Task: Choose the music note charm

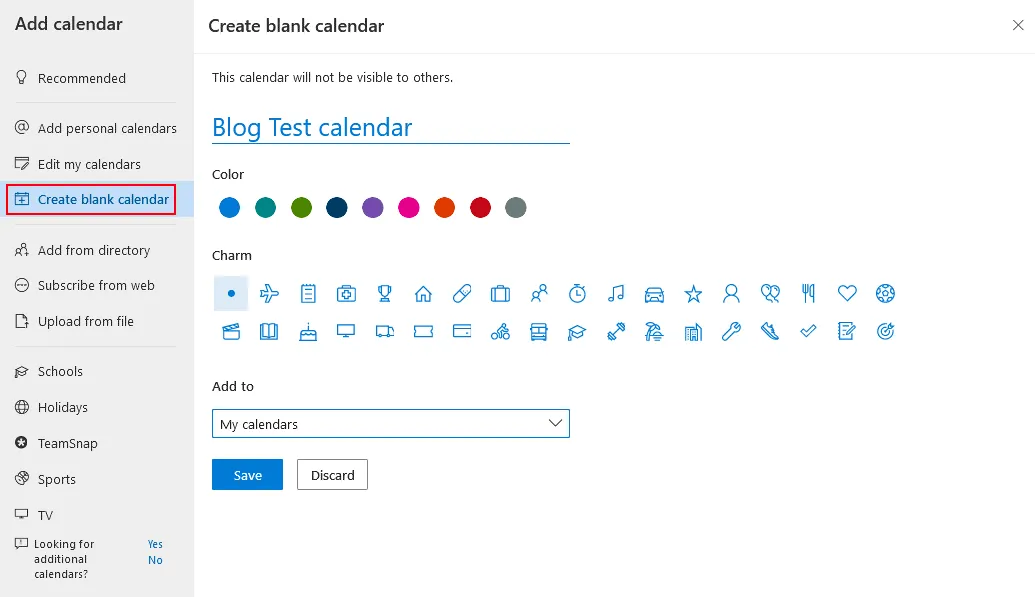Action: (x=616, y=293)
